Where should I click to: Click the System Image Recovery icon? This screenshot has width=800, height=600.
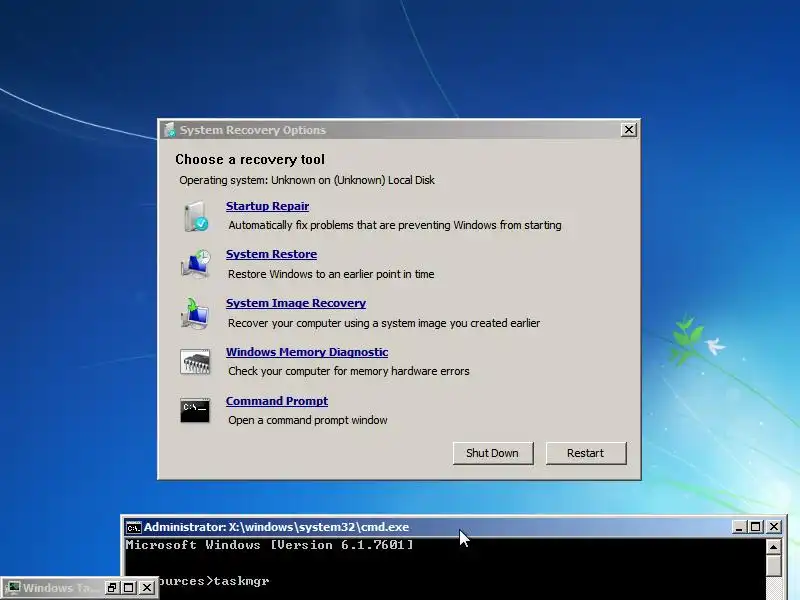195,313
